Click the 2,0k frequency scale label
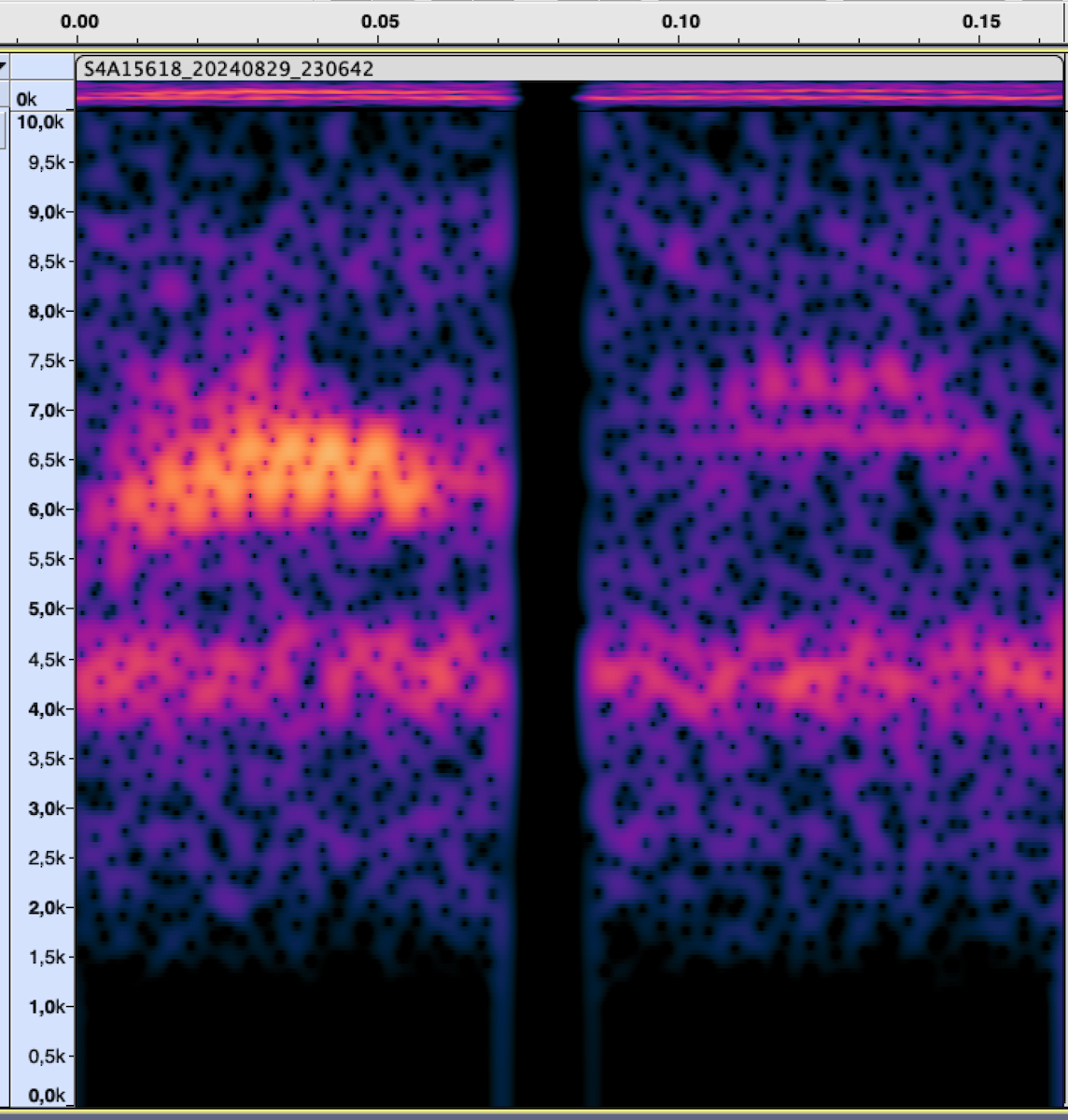This screenshot has width=1068, height=1120. point(40,907)
